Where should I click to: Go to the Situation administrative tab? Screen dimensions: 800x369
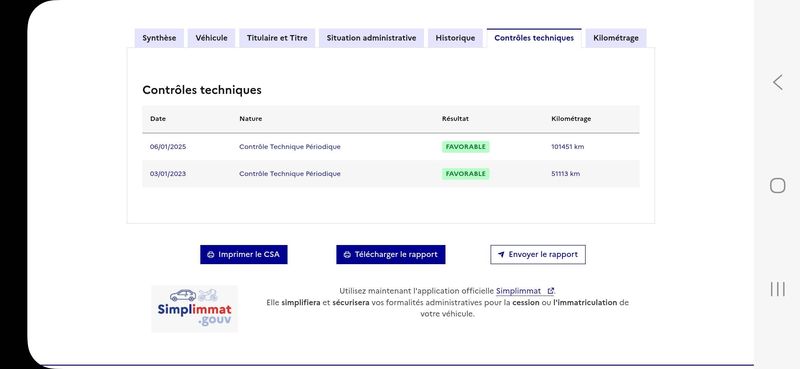(x=371, y=38)
